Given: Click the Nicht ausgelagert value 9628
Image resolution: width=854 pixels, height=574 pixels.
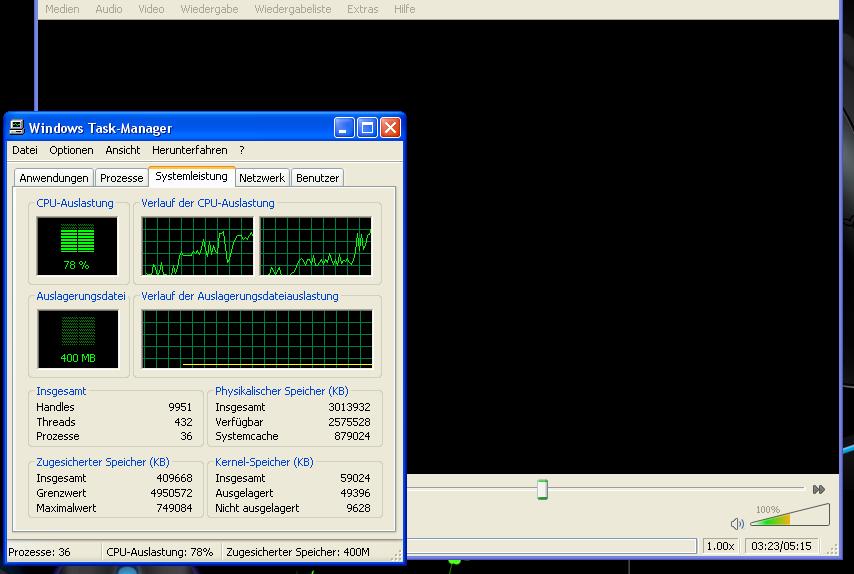Looking at the screenshot, I should 358,508.
